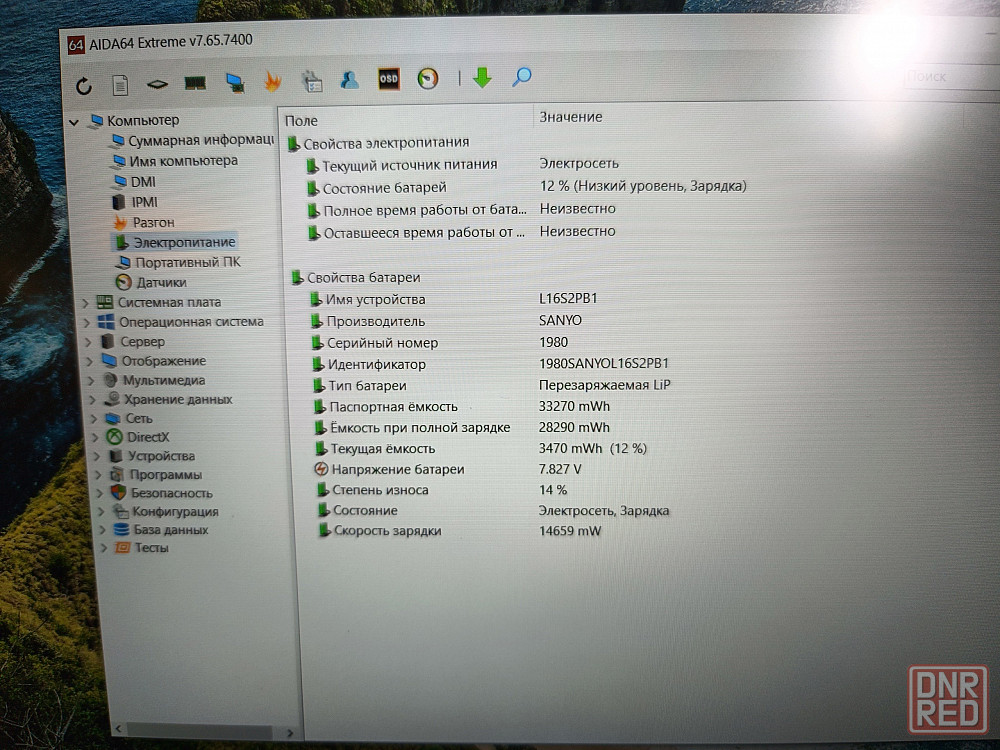Open the SensorPanel gauge icon
The height and width of the screenshot is (750, 1000).
point(428,78)
